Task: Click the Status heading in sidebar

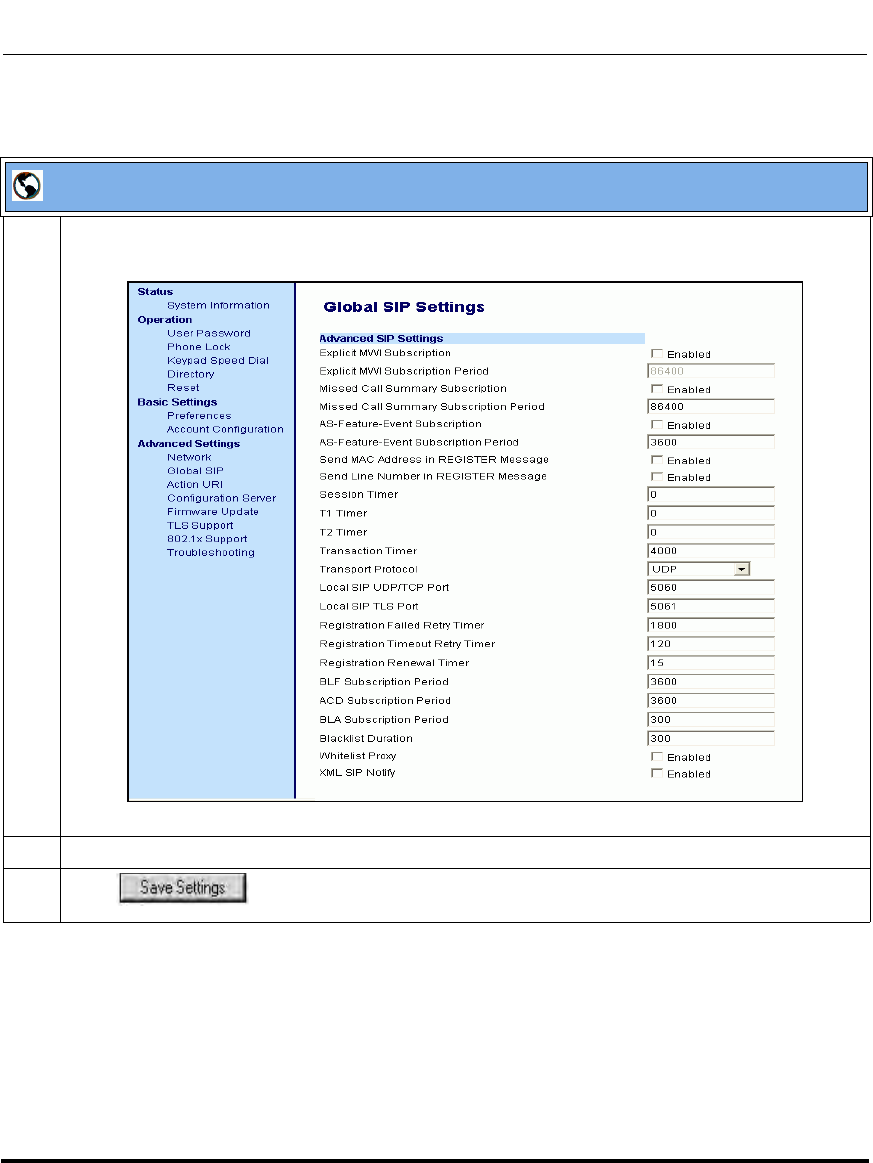Action: 155,292
